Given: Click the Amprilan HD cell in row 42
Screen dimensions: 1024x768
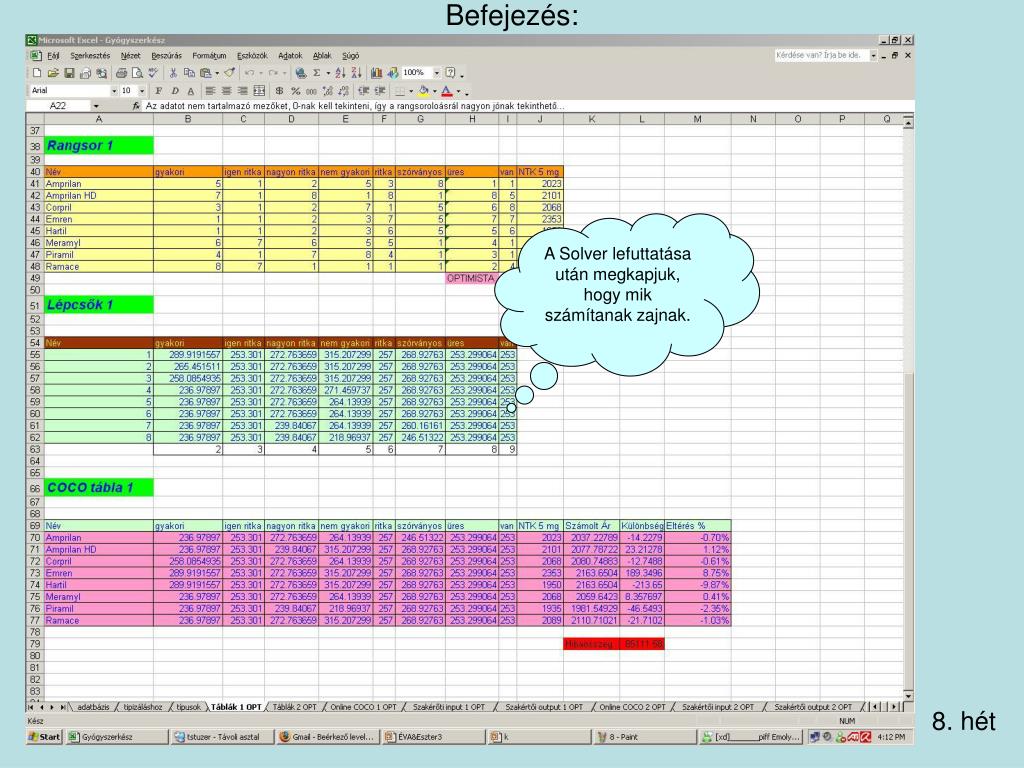Looking at the screenshot, I should tap(99, 196).
